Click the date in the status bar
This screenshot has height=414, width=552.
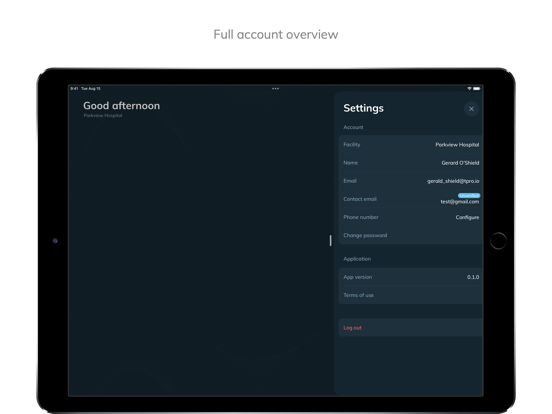[x=91, y=89]
